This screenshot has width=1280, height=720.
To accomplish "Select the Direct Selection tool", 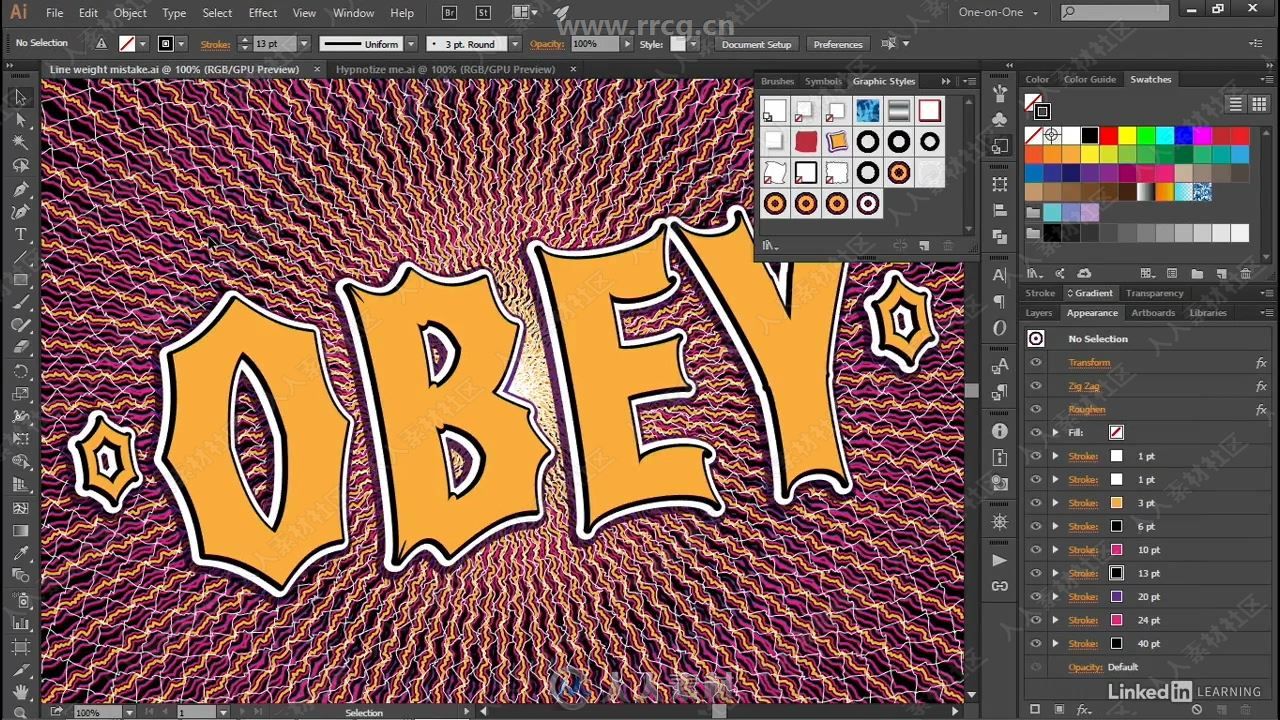I will tap(20, 120).
